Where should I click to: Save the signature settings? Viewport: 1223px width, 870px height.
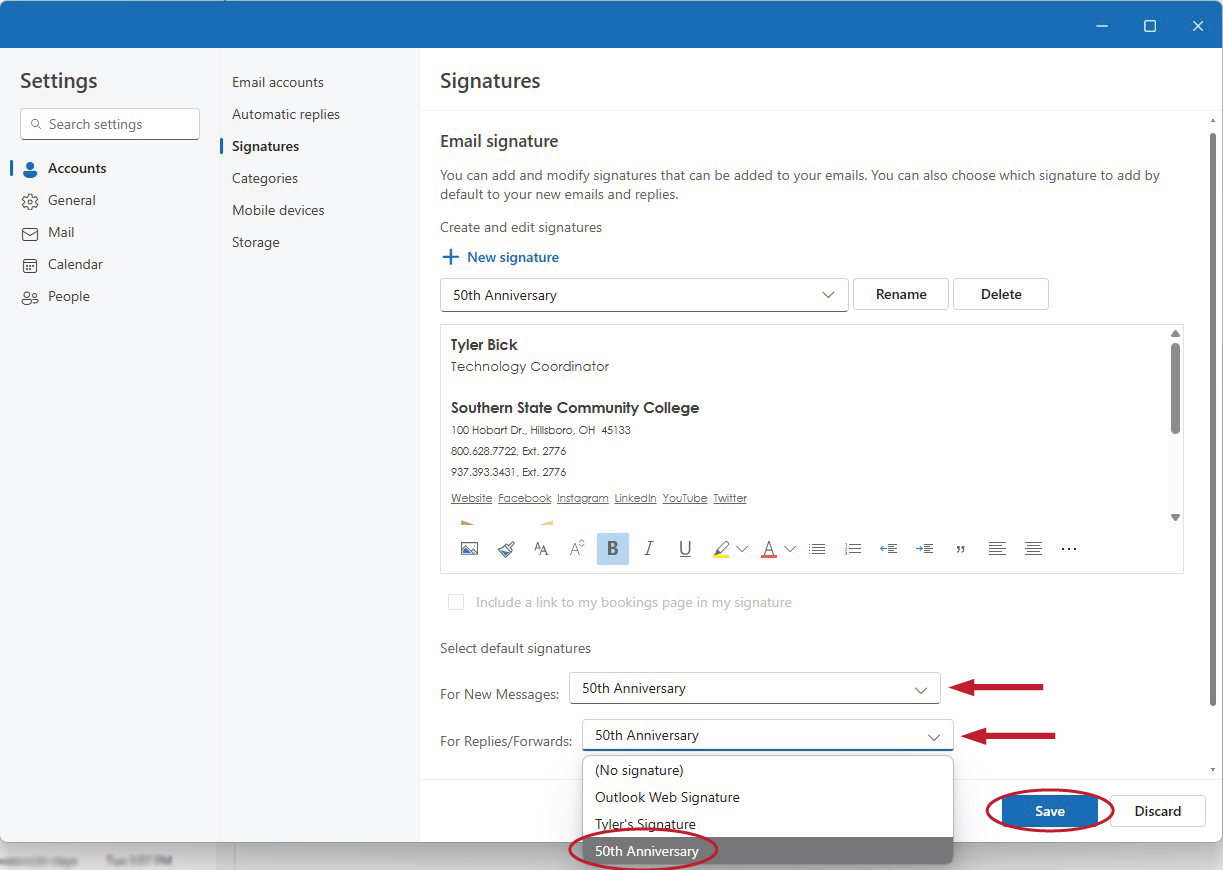pyautogui.click(x=1049, y=811)
